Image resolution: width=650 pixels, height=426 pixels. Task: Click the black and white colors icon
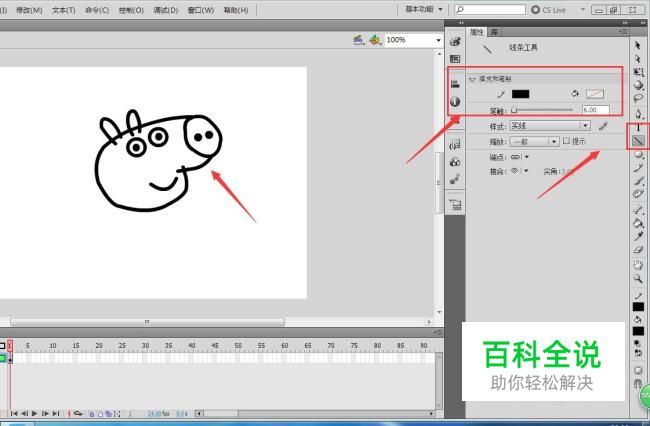pyautogui.click(x=638, y=344)
